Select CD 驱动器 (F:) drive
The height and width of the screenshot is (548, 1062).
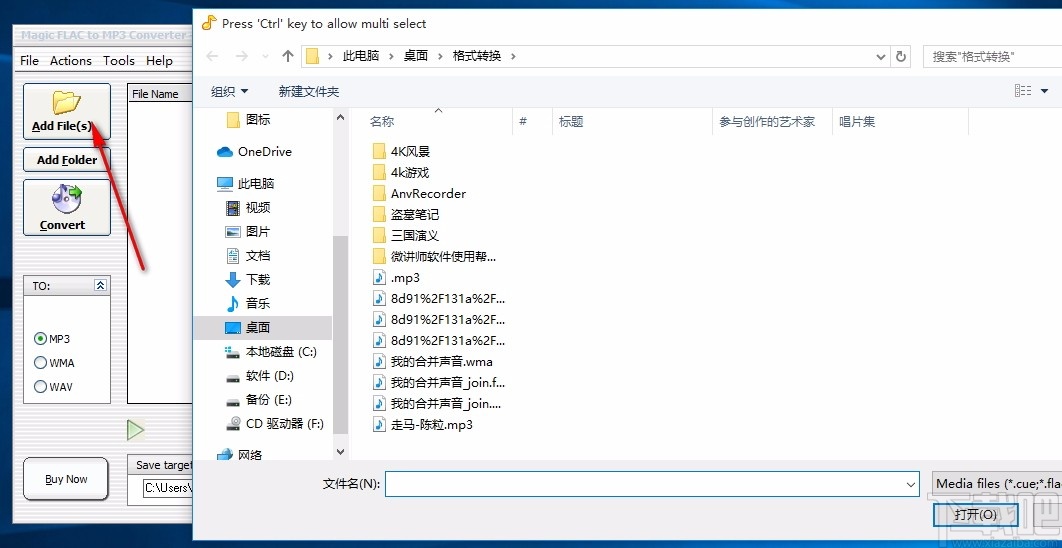click(275, 424)
